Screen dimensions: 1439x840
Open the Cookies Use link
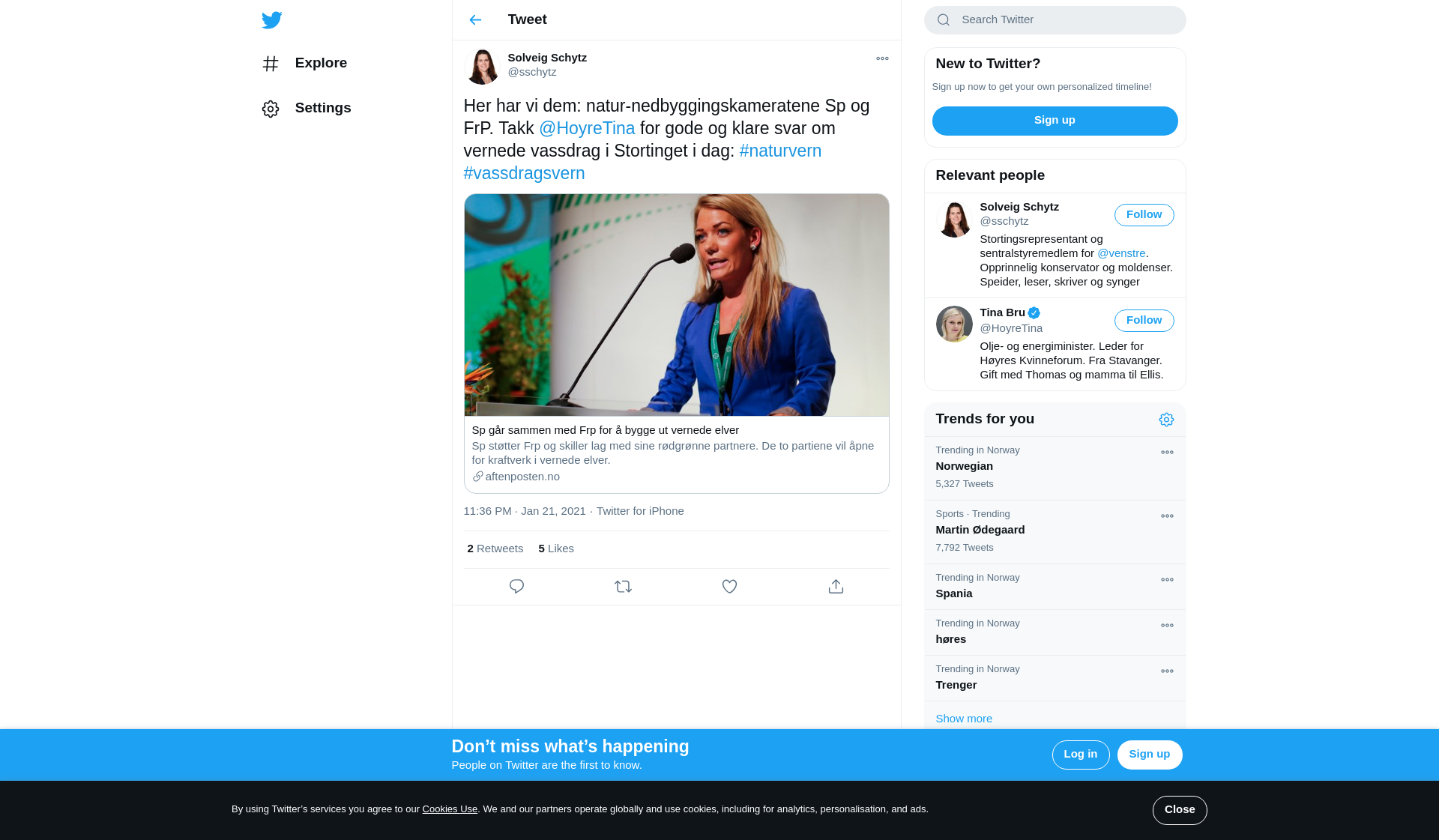point(450,809)
